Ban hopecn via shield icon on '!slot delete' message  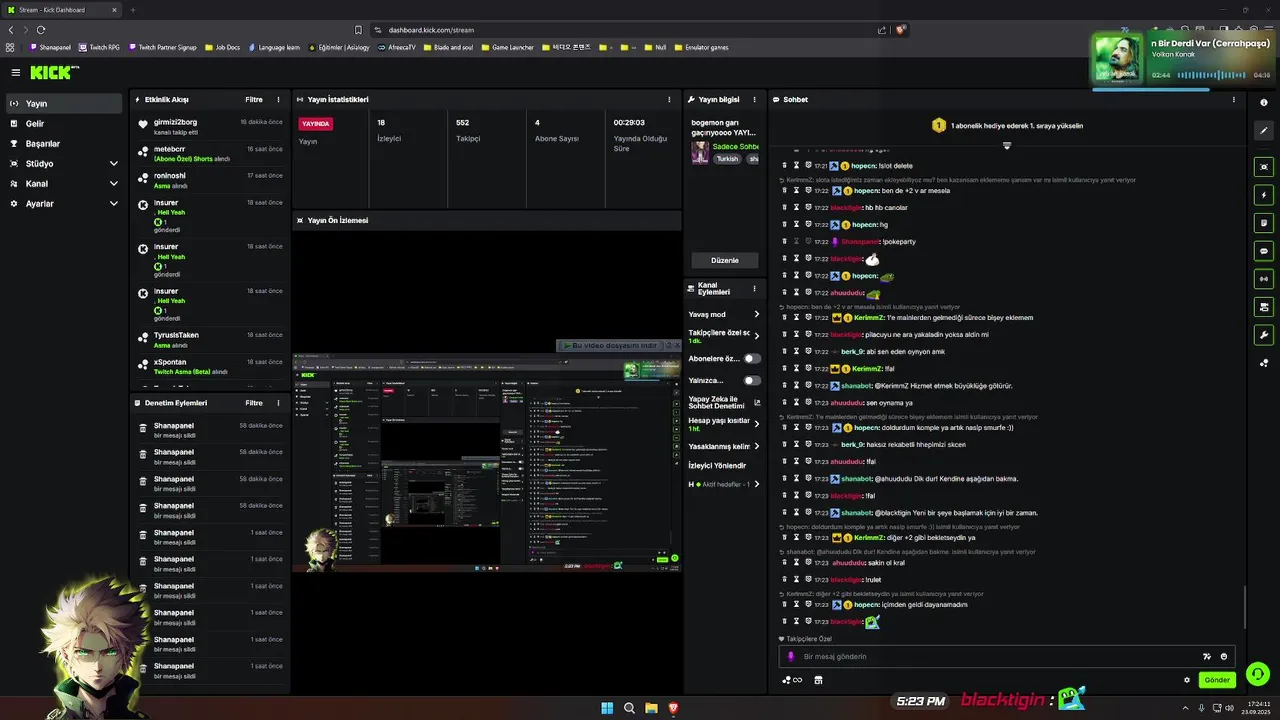[808, 165]
